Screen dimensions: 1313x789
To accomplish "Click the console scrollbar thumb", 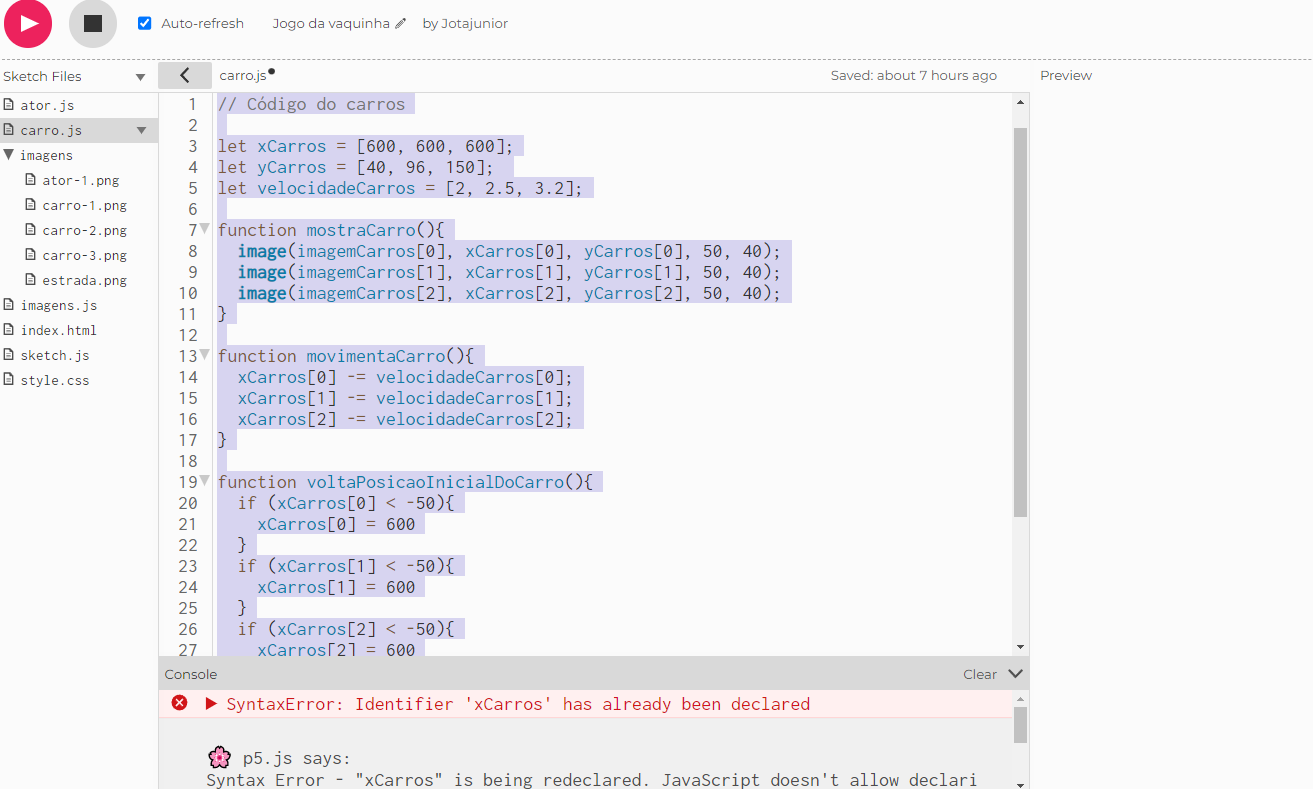I will click(1020, 725).
